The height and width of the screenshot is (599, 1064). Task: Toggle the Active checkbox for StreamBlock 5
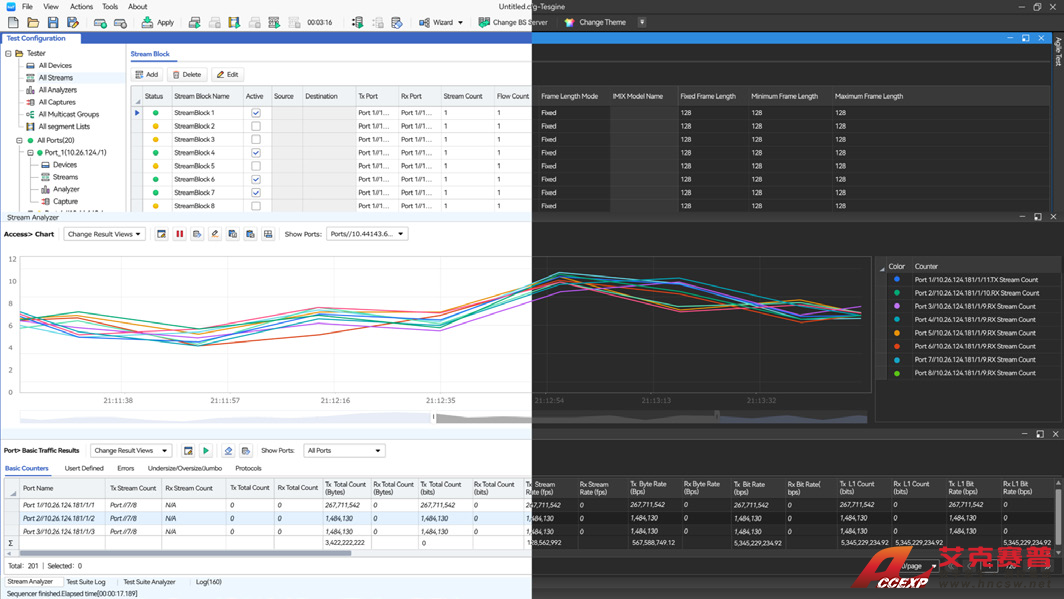(x=256, y=166)
